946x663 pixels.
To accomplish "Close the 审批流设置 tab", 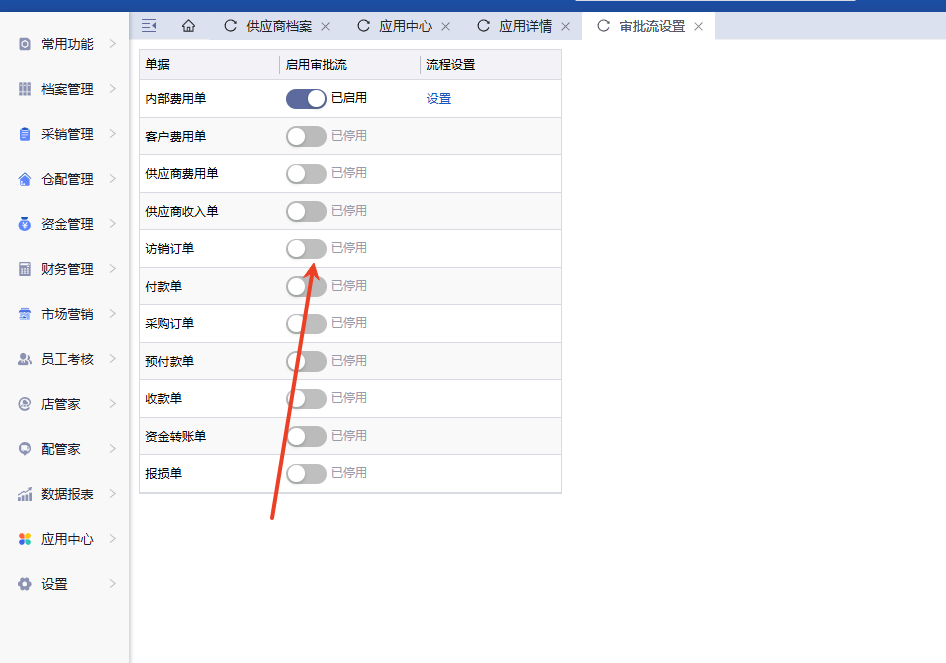I will point(698,27).
